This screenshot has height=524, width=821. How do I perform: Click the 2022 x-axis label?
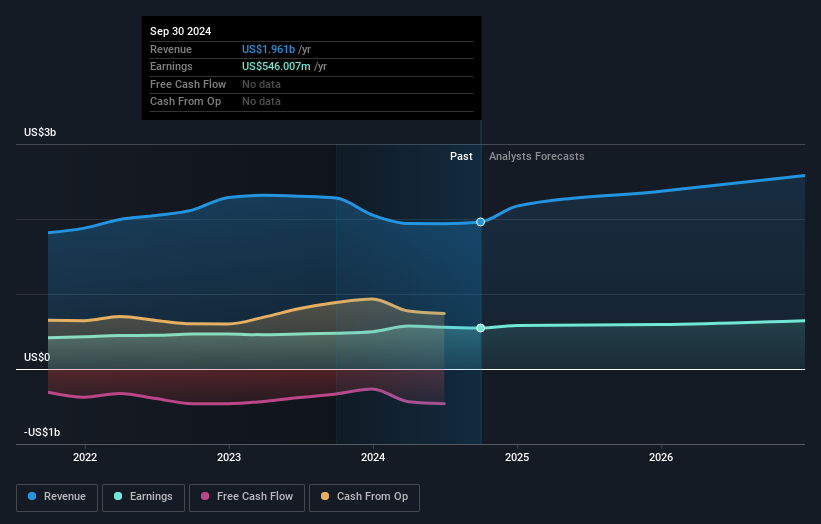(85, 458)
